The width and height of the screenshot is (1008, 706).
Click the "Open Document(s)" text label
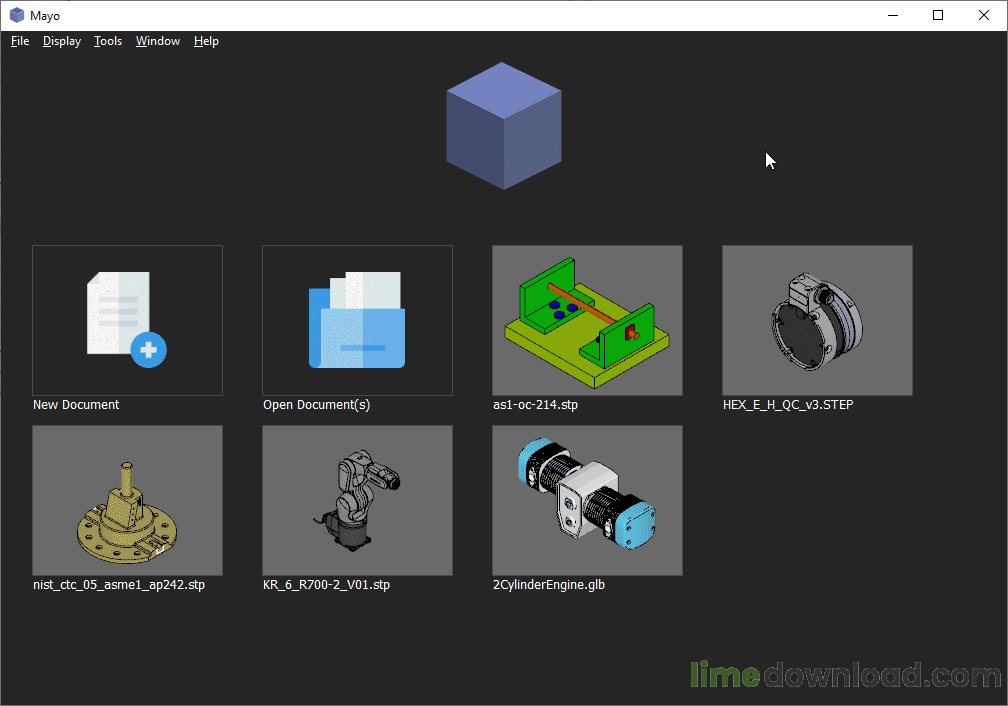click(x=316, y=405)
